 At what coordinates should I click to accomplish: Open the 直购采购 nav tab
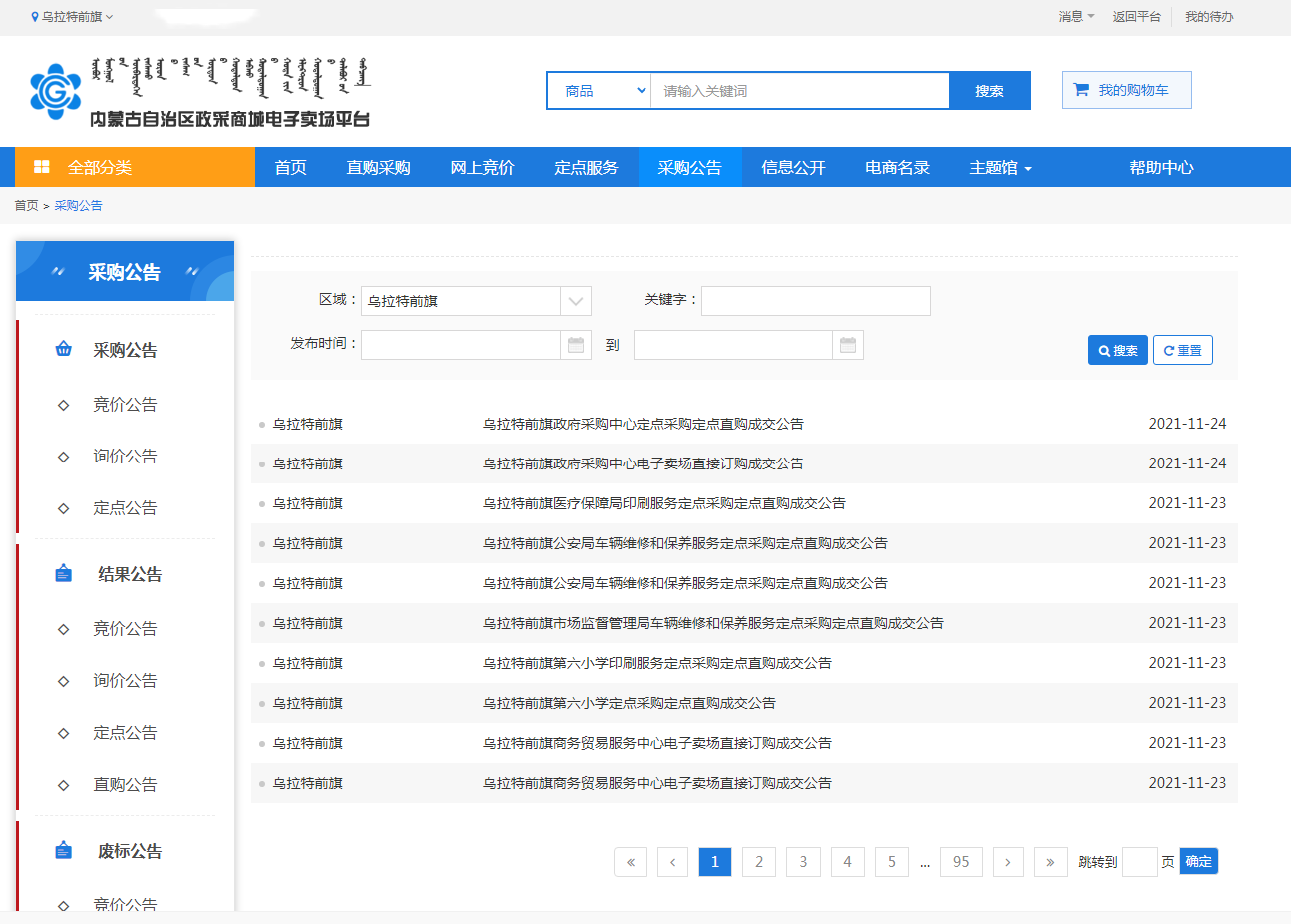tap(379, 167)
